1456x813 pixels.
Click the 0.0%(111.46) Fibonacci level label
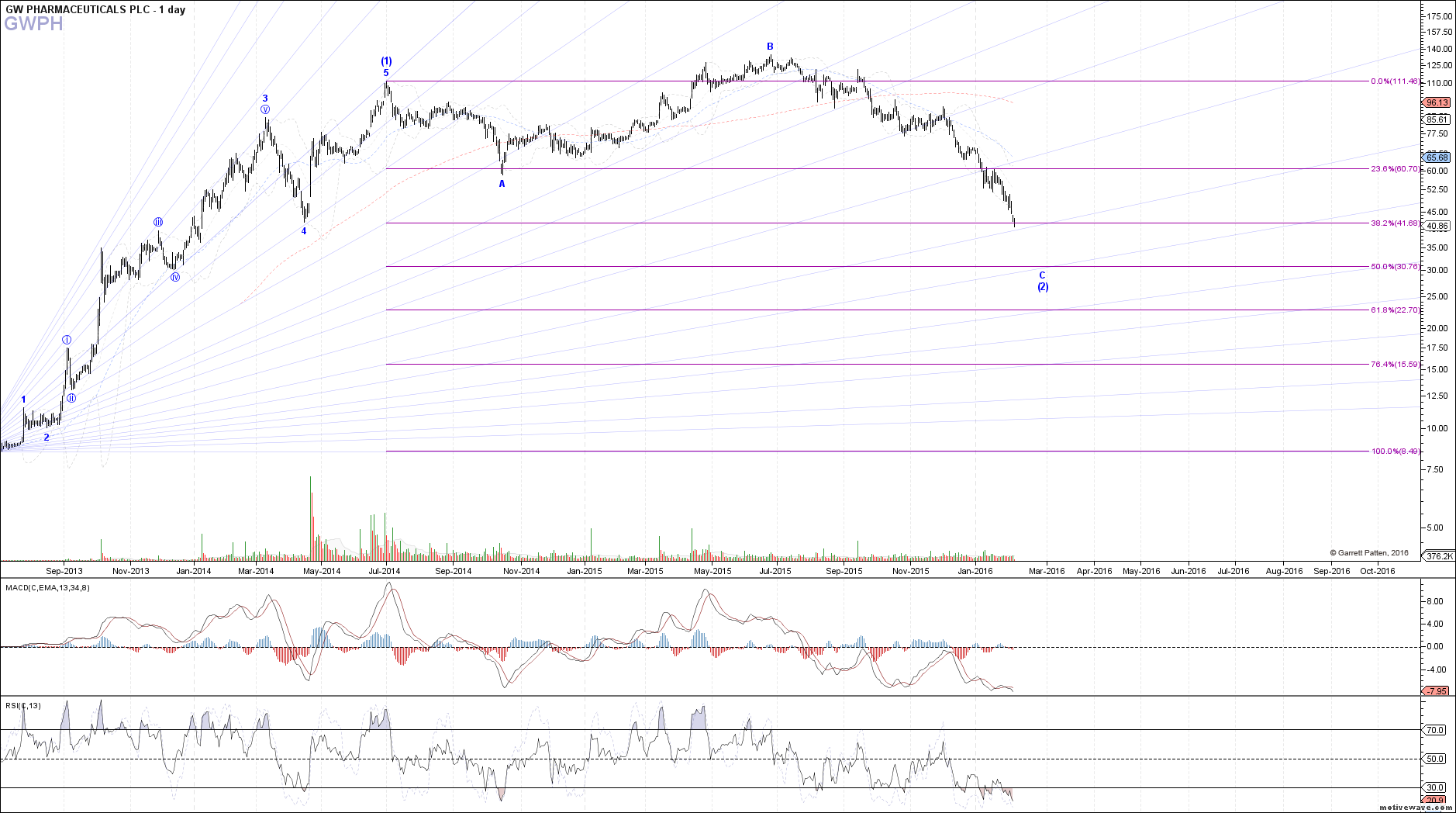click(x=1395, y=81)
